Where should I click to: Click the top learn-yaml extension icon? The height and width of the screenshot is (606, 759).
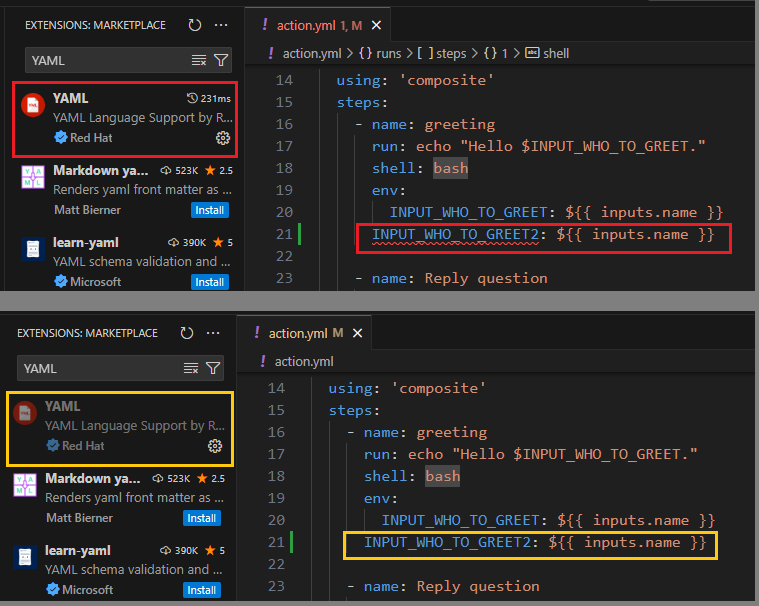pos(33,249)
